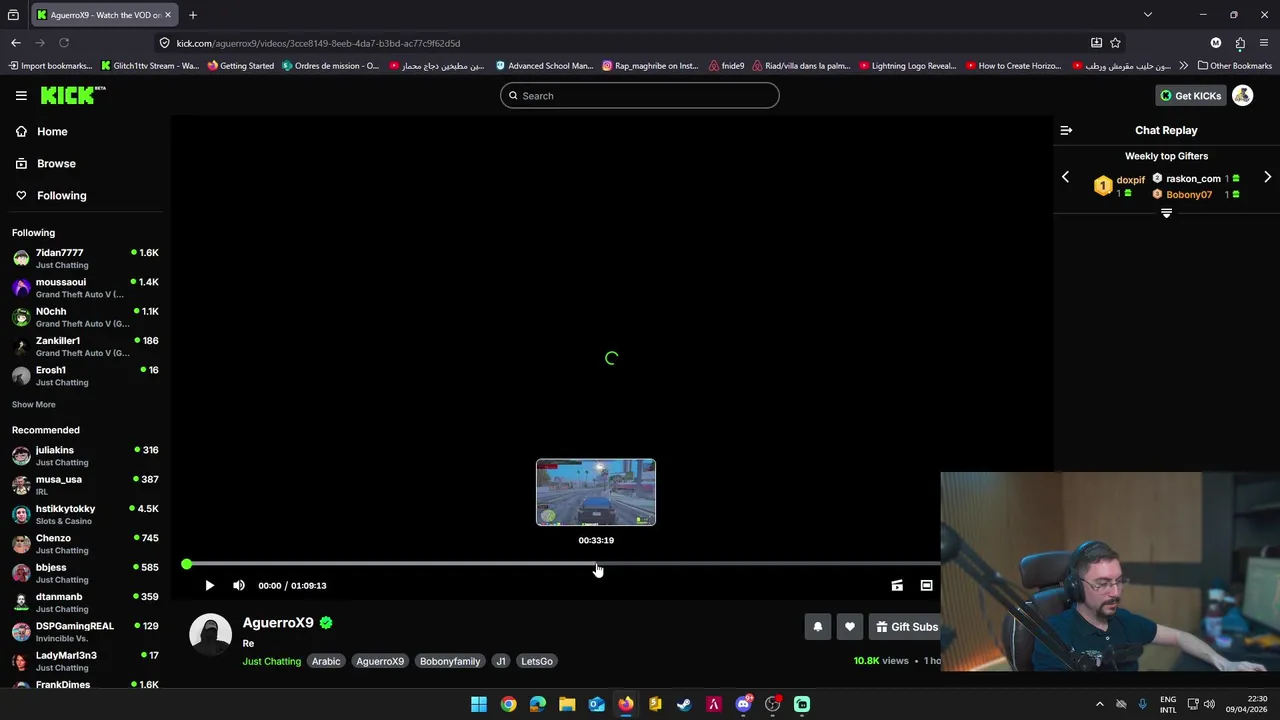This screenshot has height=720, width=1280.
Task: Go to next top gifters page
Action: [1267, 177]
